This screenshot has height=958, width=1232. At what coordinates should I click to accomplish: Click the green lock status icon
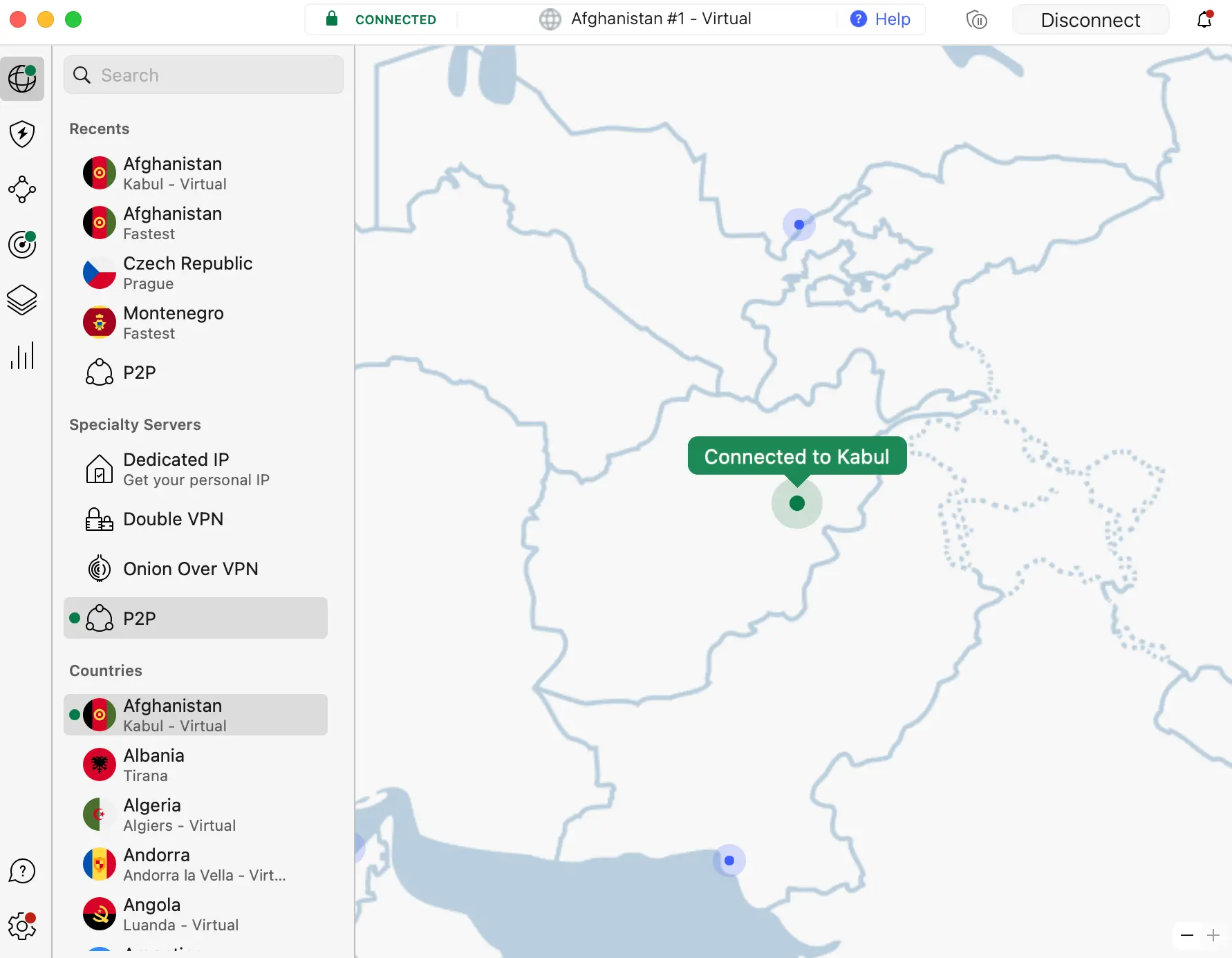(x=332, y=19)
